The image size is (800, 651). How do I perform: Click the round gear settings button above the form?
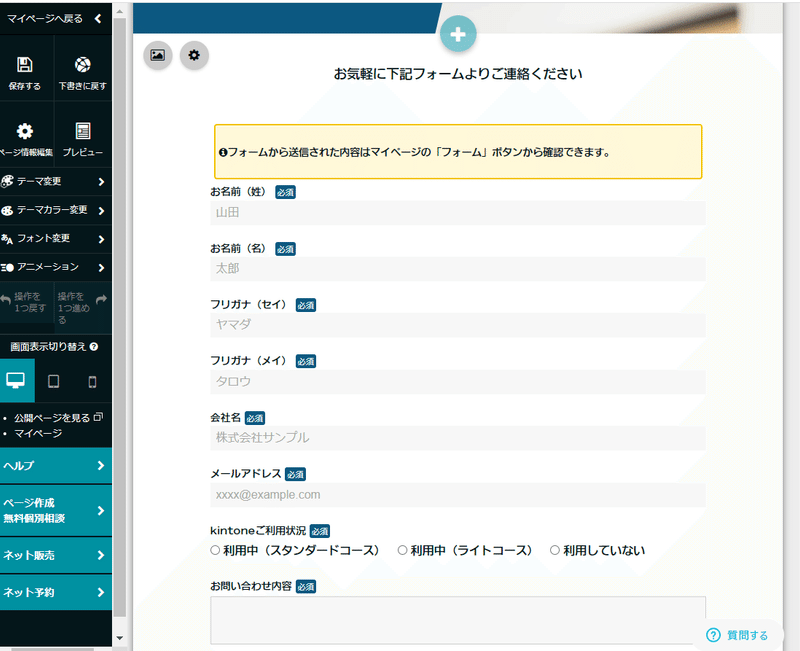tap(194, 55)
